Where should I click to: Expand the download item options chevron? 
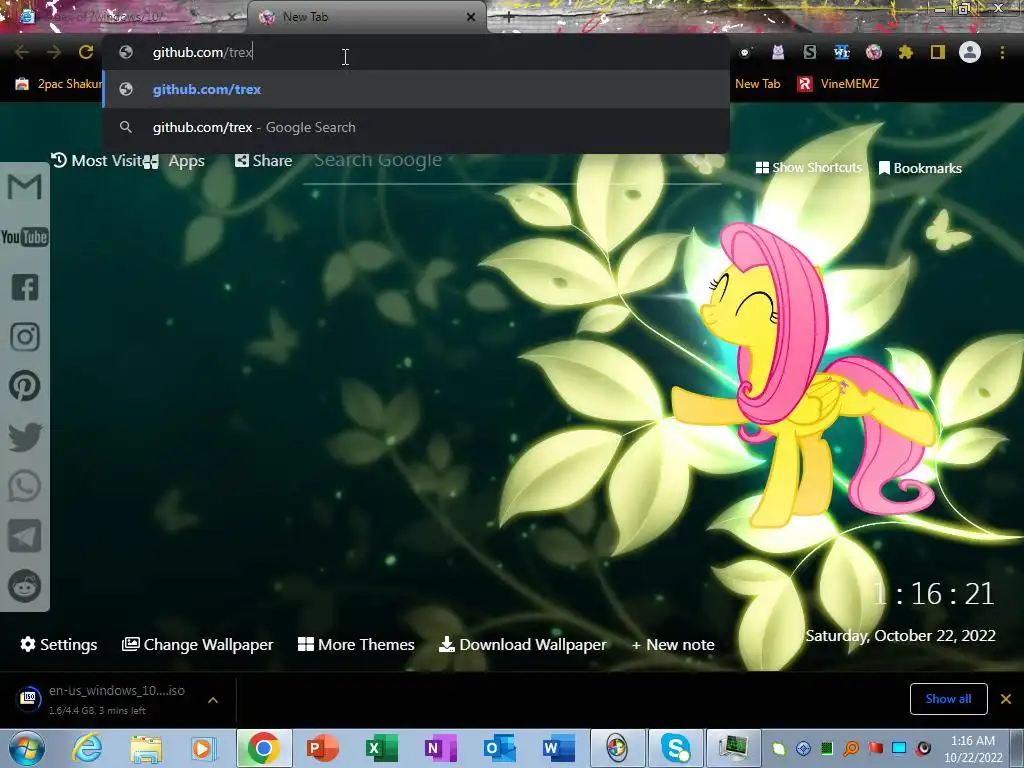[x=213, y=700]
